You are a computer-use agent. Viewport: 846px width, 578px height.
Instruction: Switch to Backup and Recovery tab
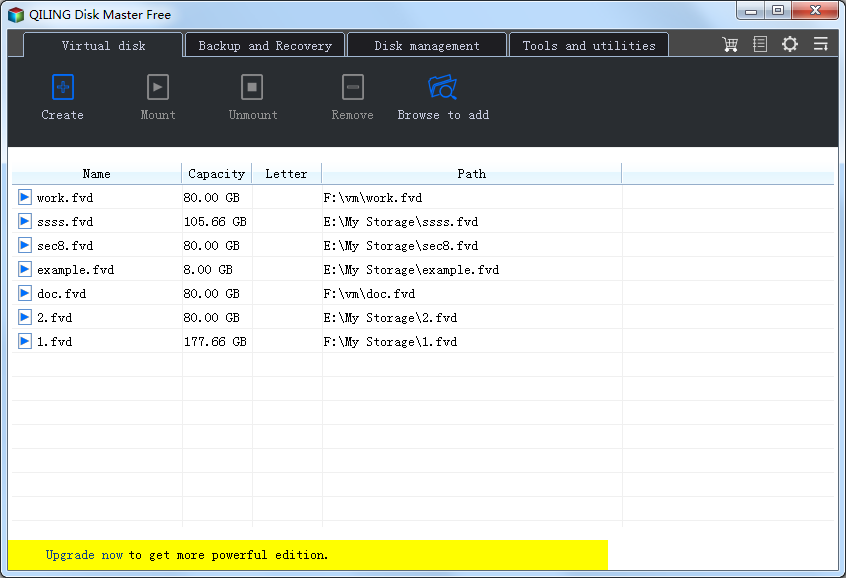click(x=265, y=45)
